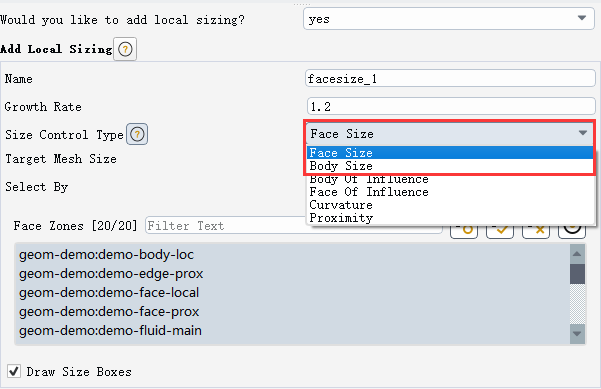Select geom-demo:demo-fluid-main face zone

(110, 331)
